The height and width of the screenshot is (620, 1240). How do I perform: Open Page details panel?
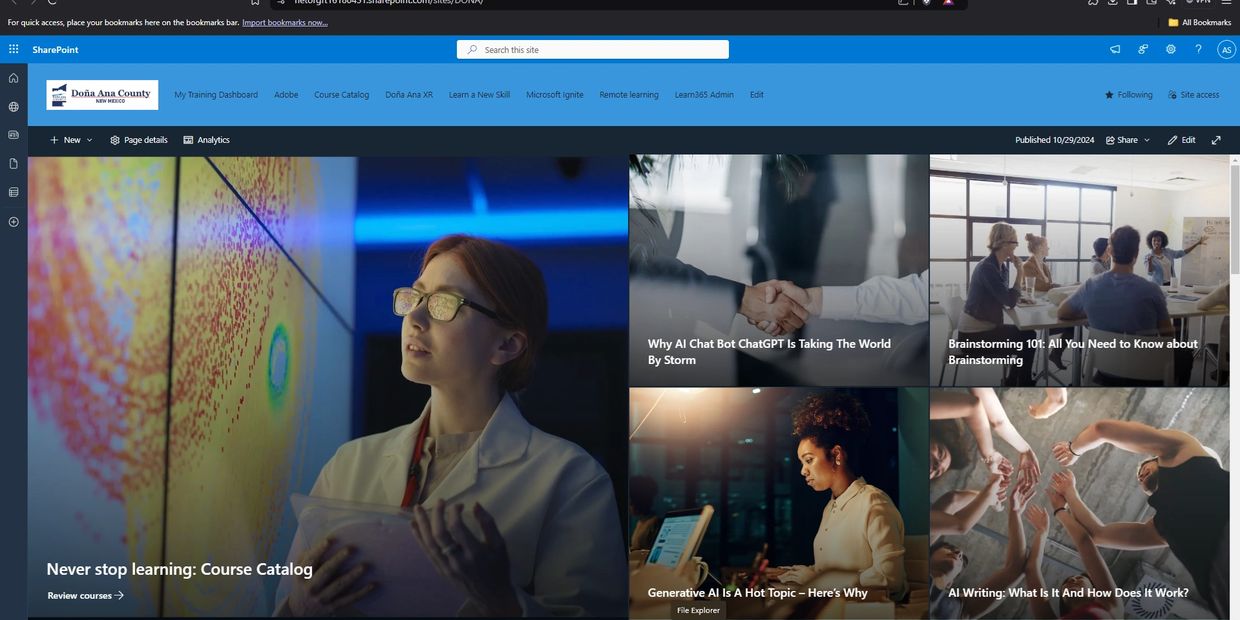tap(139, 140)
